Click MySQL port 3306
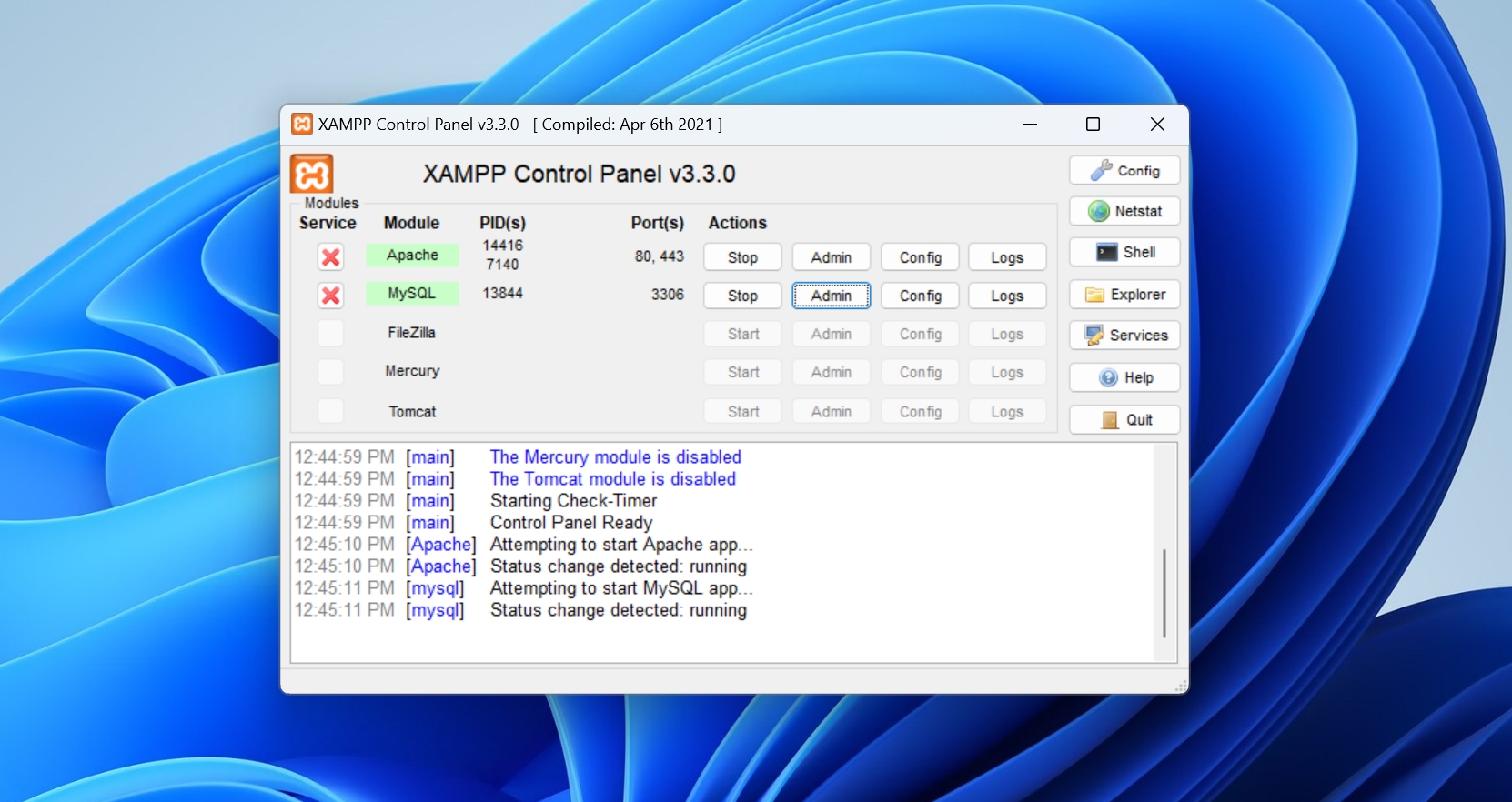This screenshot has height=802, width=1512. click(x=667, y=295)
